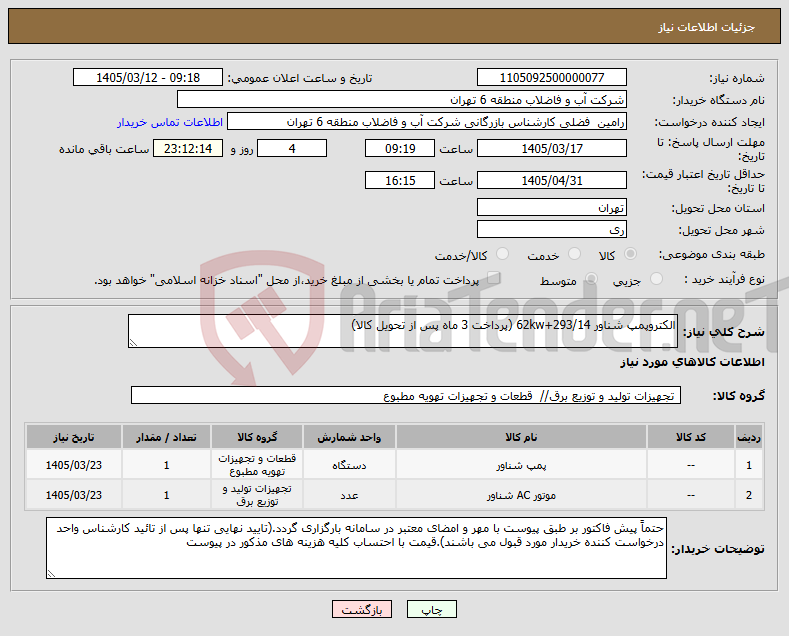
Task: Click the شماره نیاز field 1105092500000077
Action: click(551, 77)
